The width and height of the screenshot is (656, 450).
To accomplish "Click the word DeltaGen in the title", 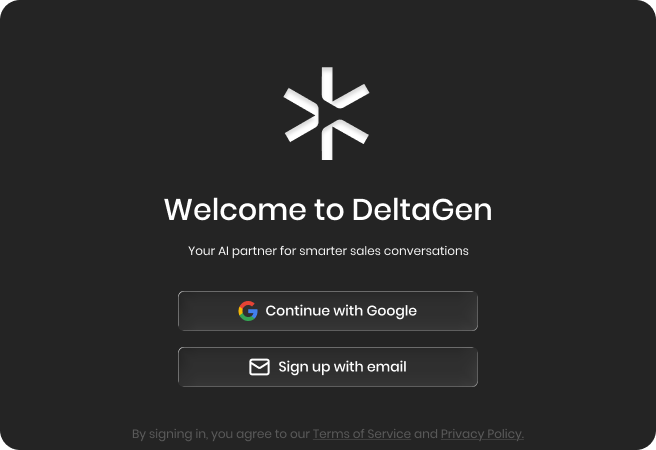I will [422, 209].
